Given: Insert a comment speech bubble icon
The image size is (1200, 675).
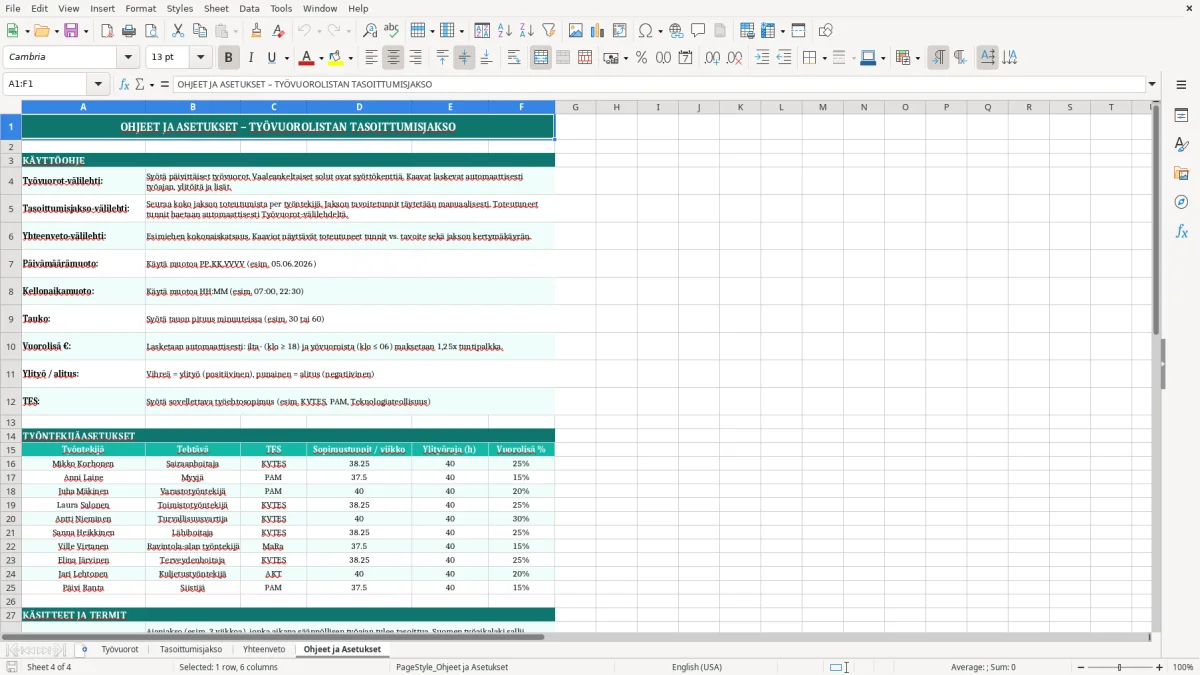Looking at the screenshot, I should [x=698, y=31].
